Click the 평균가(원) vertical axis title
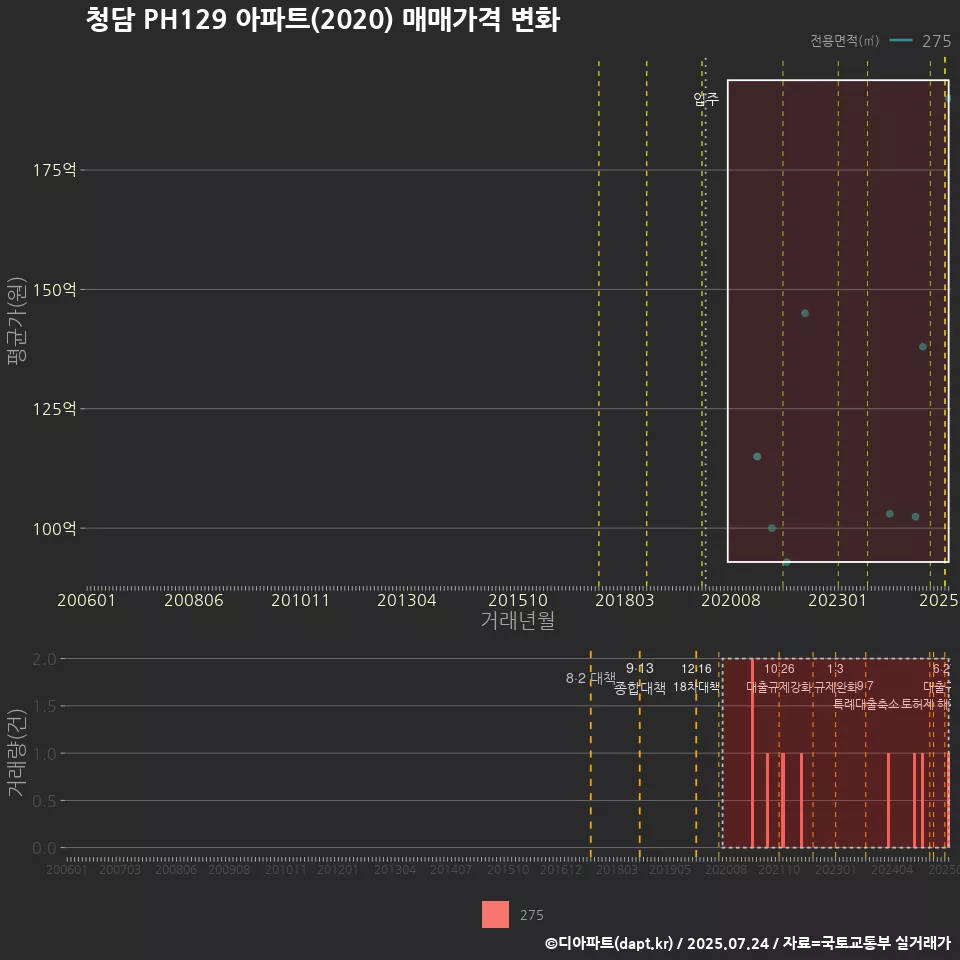 [x=17, y=321]
